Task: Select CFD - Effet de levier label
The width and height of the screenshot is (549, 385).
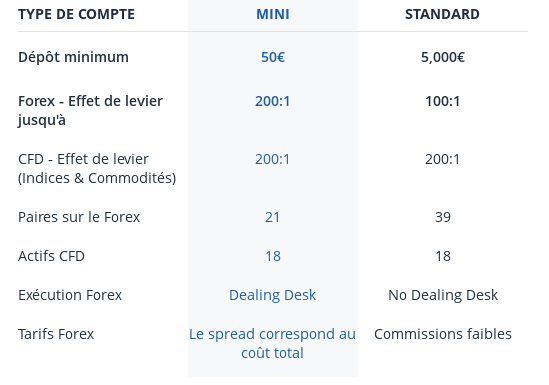Action: pos(97,169)
